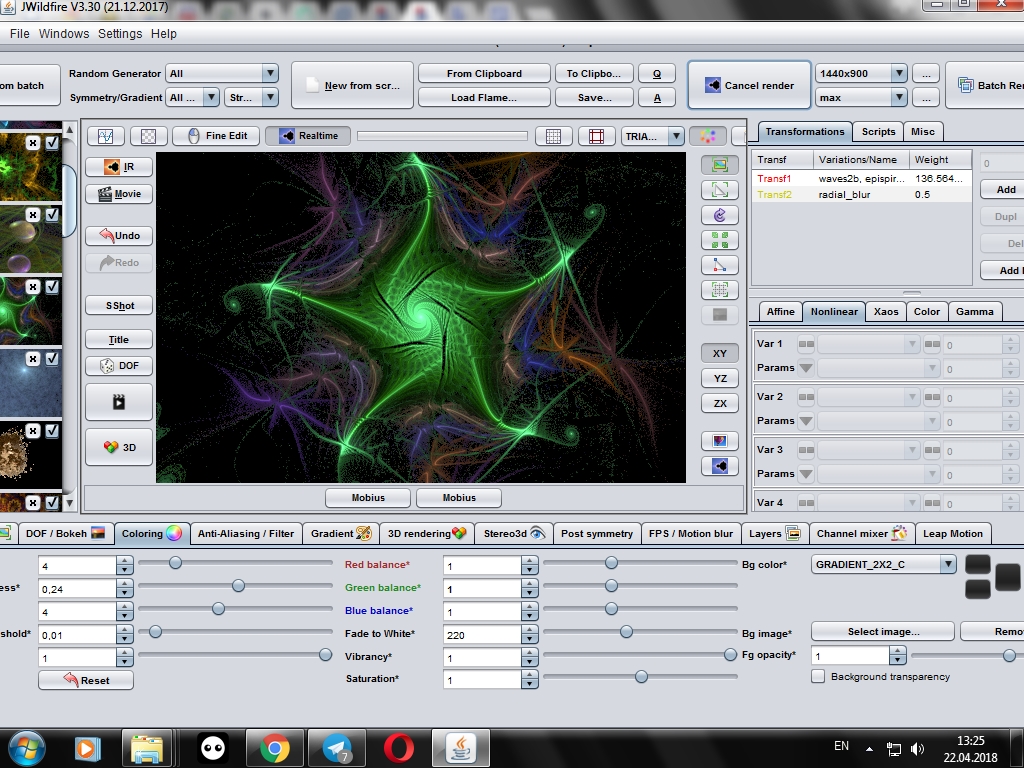Enable Background transparency checkbox

pos(818,677)
